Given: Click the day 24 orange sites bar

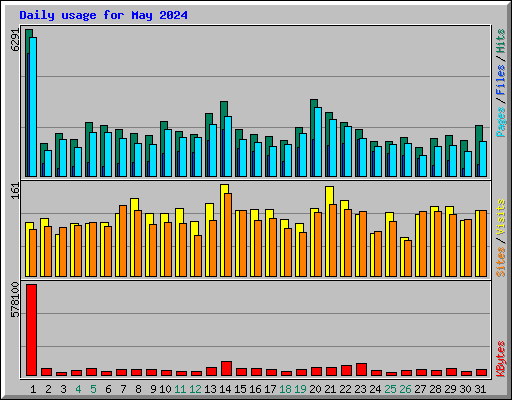Looking at the screenshot, I should pos(378,254).
